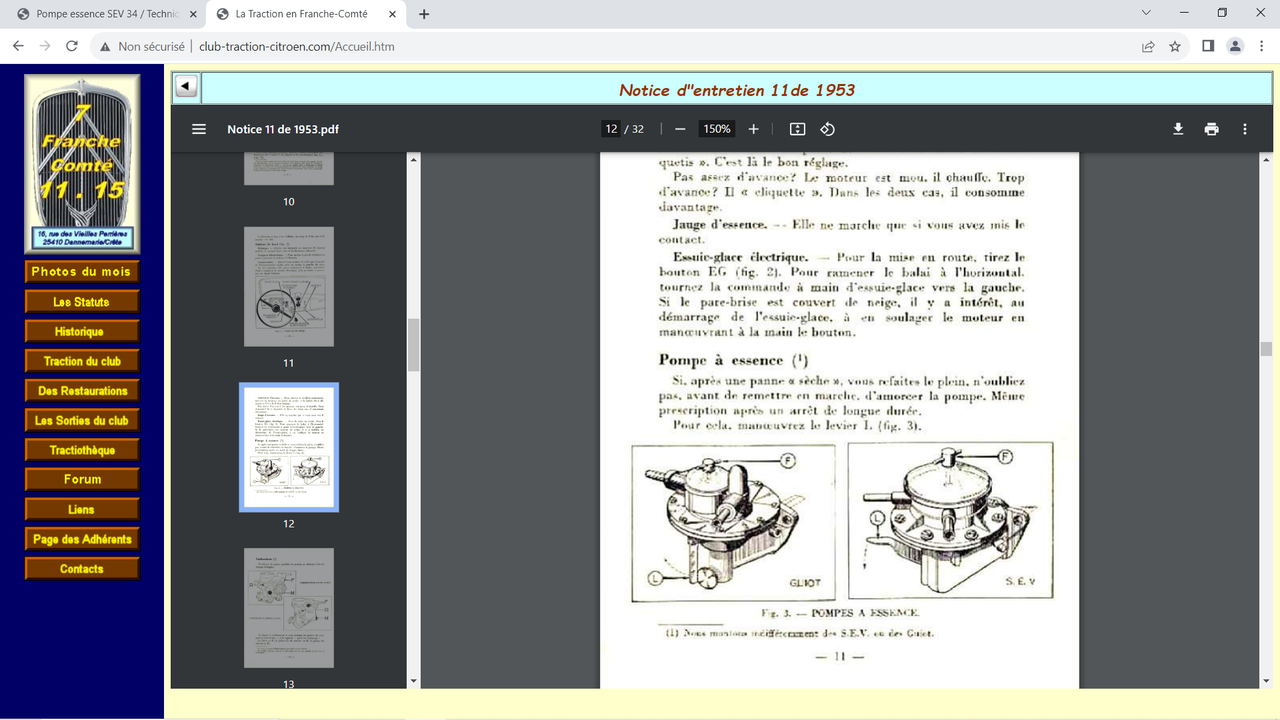Go forward in browser history
Viewport: 1280px width, 720px height.
(45, 46)
